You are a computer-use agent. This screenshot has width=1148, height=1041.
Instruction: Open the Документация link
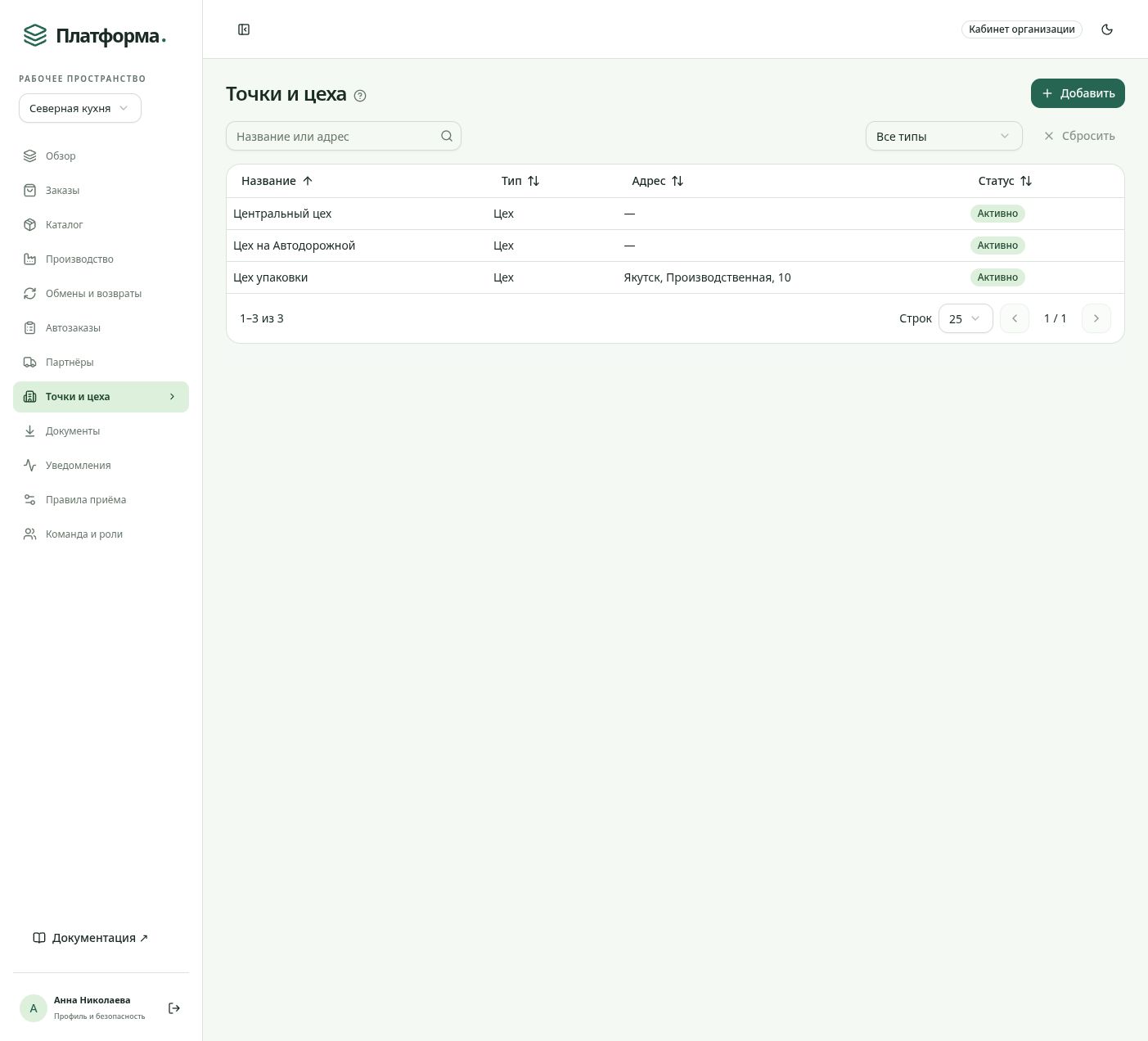(91, 938)
